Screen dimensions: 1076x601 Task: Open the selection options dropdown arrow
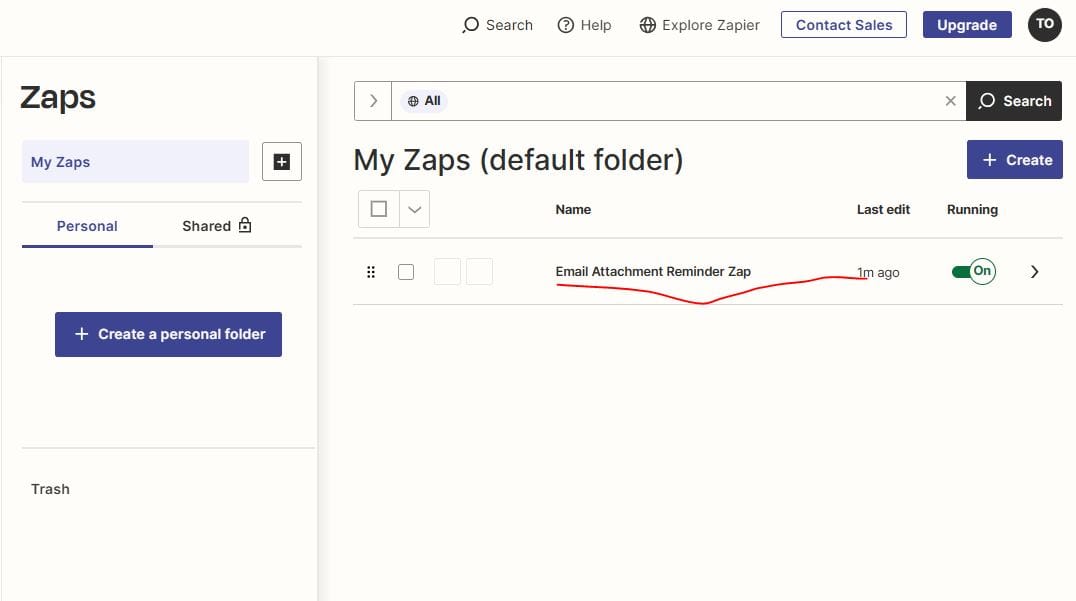(x=414, y=208)
